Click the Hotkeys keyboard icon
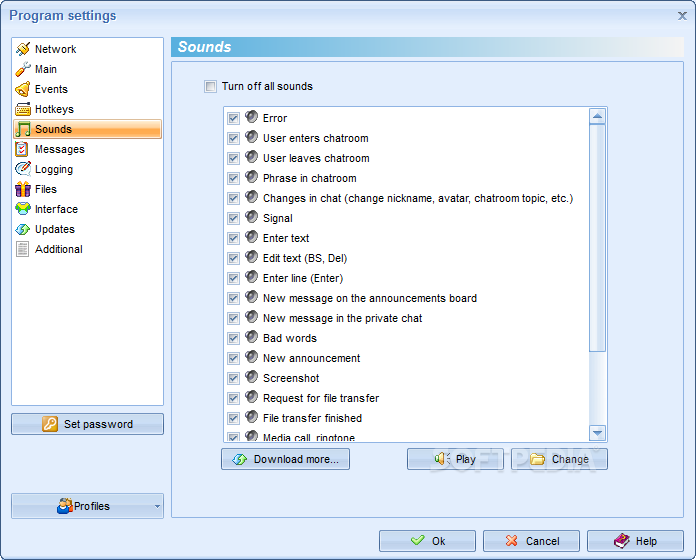Image resolution: width=696 pixels, height=560 pixels. (x=23, y=109)
